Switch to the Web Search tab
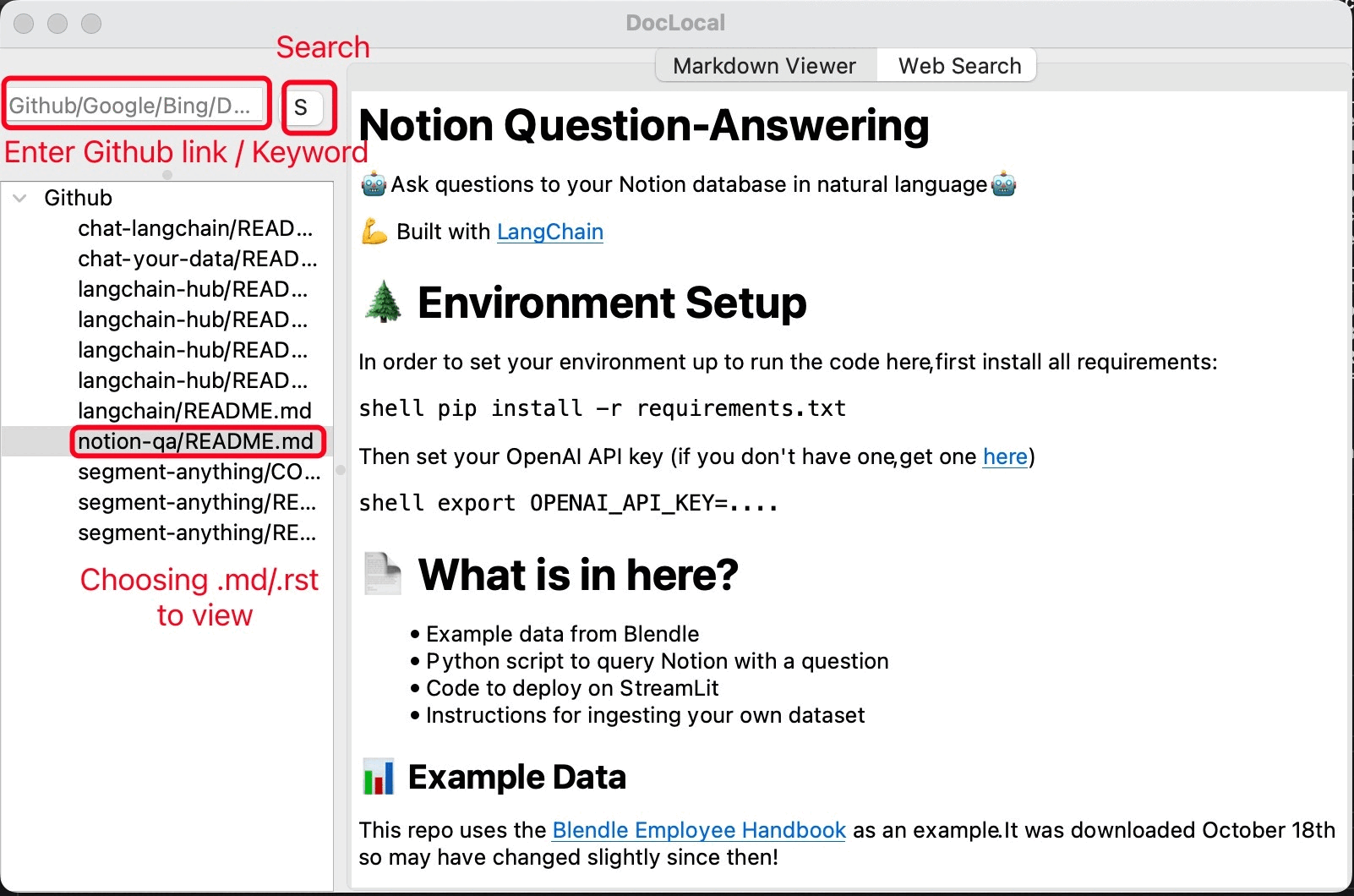1354x896 pixels. point(959,66)
